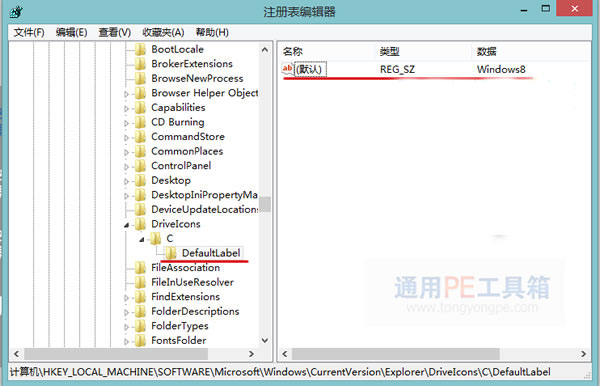This screenshot has height=386, width=600.
Task: Expand the Desktop key
Action: (126, 181)
